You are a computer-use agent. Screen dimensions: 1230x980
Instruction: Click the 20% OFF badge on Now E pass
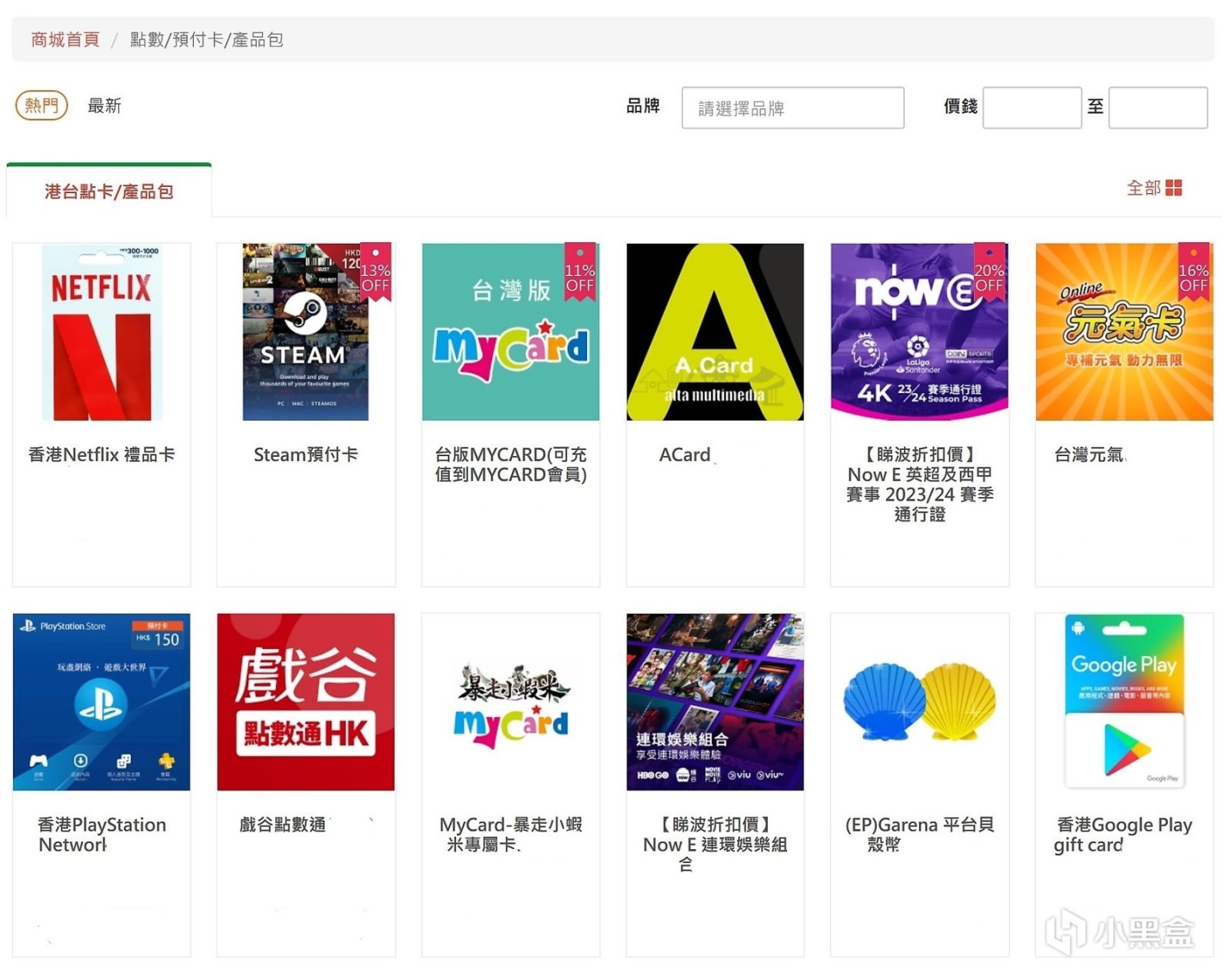(x=989, y=273)
